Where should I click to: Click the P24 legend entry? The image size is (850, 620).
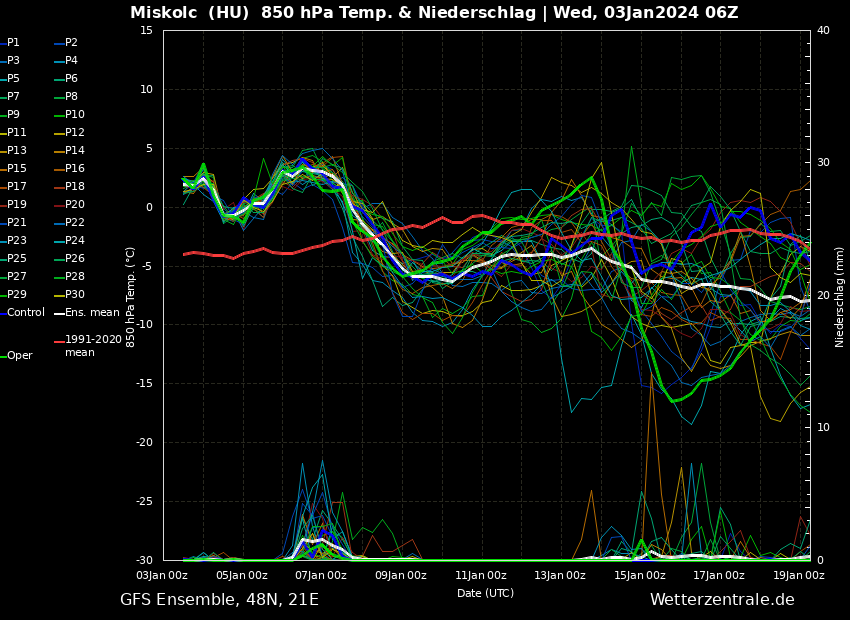click(75, 241)
